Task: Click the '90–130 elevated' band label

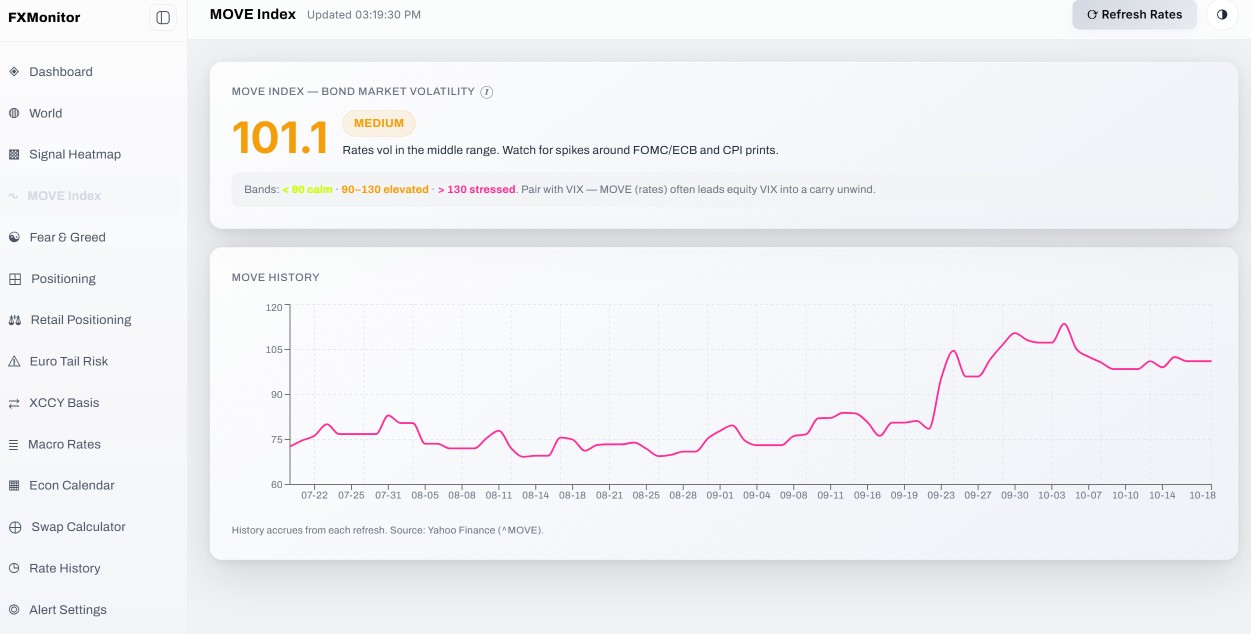Action: [x=385, y=189]
